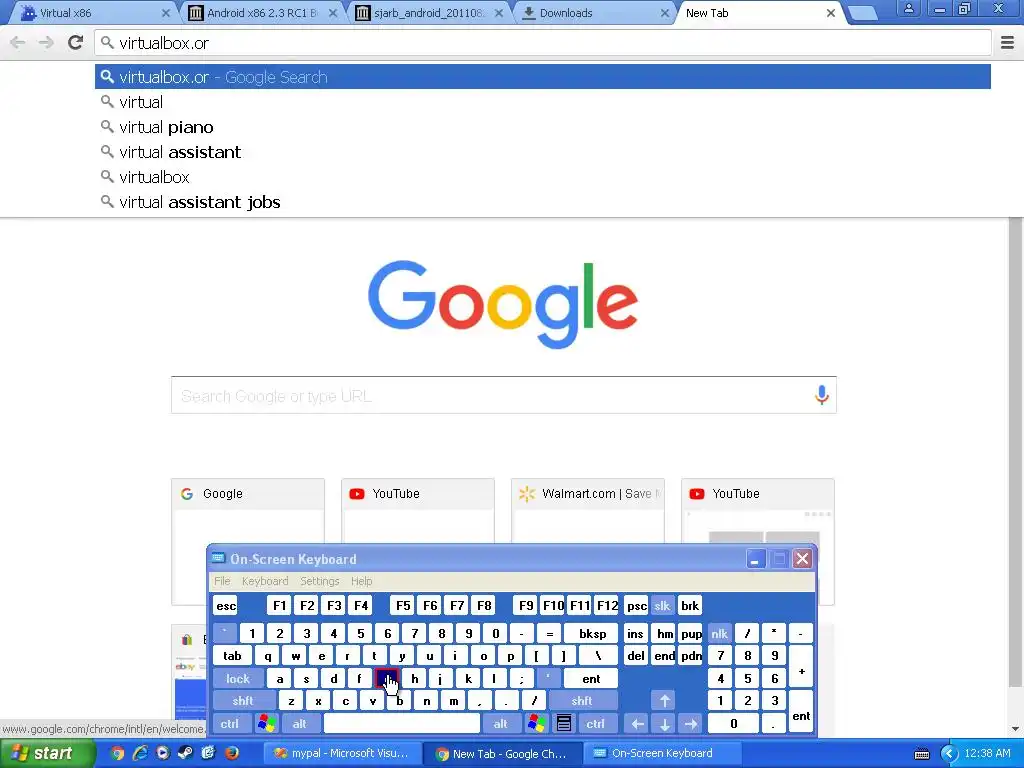The width and height of the screenshot is (1024, 768).
Task: Click the down arrow key
Action: pos(664,724)
